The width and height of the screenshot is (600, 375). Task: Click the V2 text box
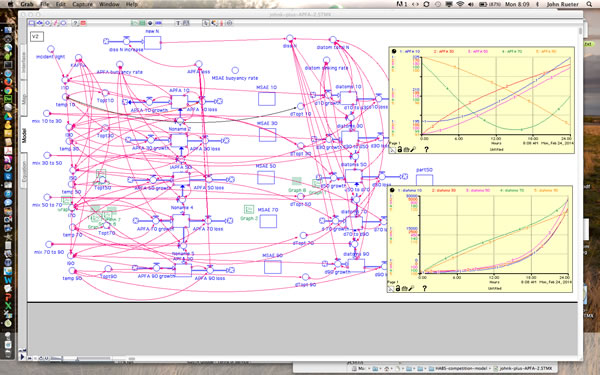[37, 37]
